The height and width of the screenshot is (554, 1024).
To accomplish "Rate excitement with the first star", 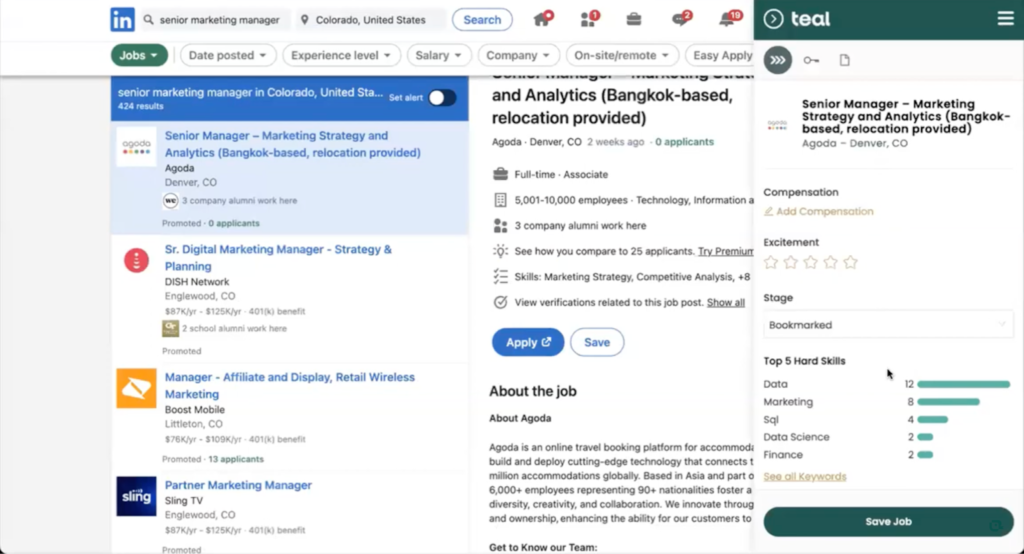I will click(x=771, y=263).
